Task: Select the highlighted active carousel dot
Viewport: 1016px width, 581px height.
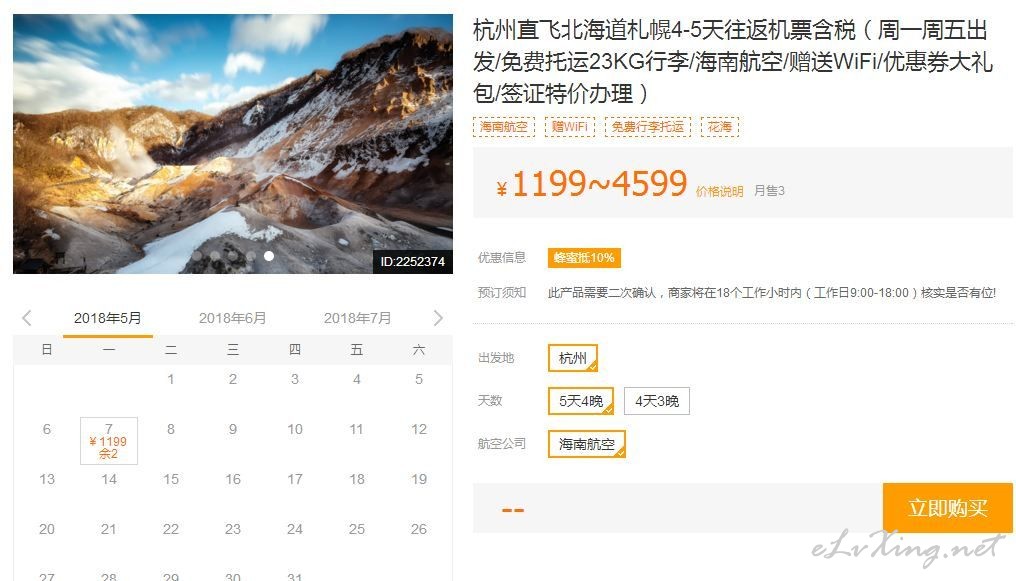Action: [x=269, y=256]
